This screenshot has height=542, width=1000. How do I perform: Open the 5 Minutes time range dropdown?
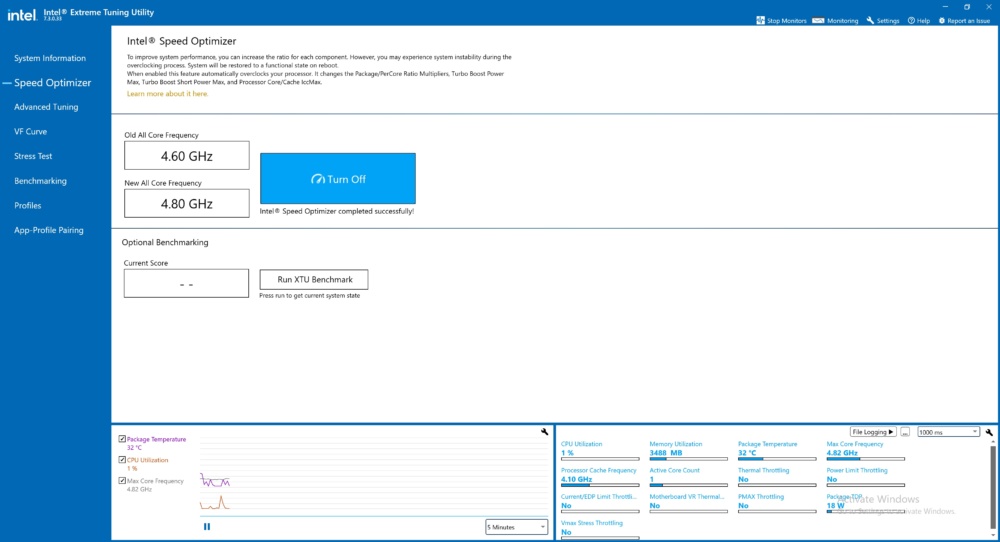tap(516, 527)
